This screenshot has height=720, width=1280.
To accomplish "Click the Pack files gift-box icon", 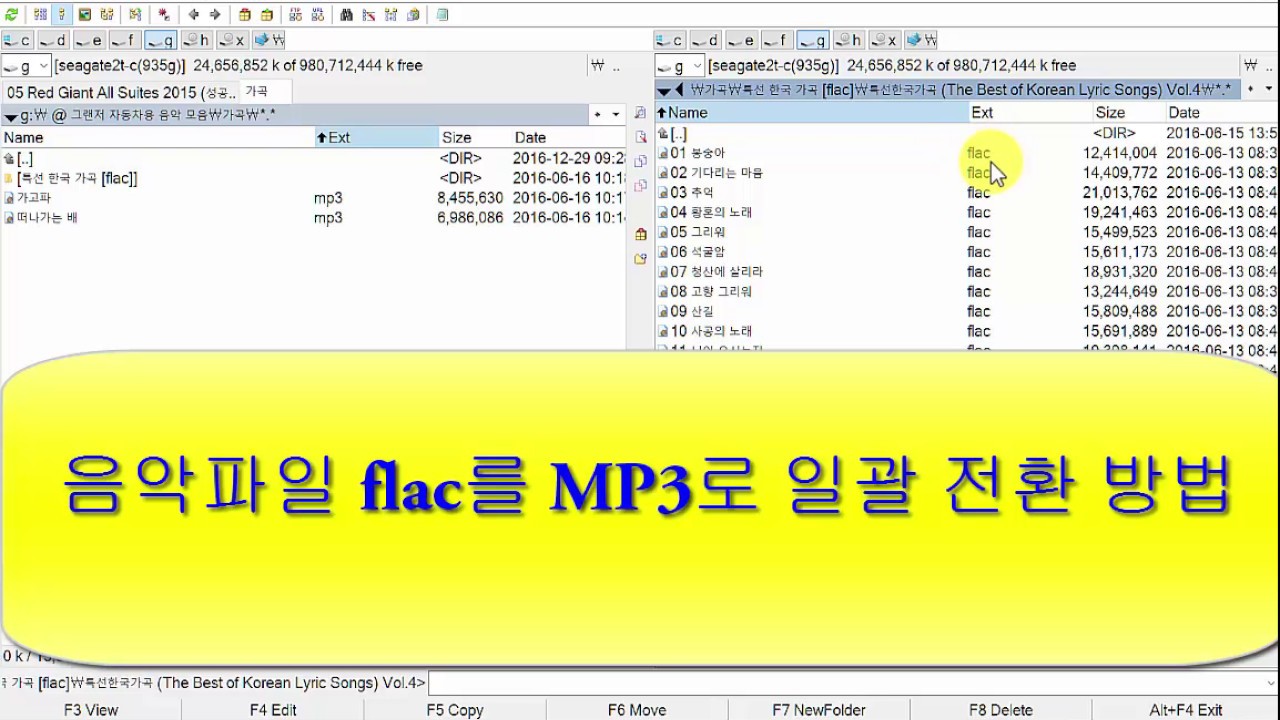I will click(245, 15).
